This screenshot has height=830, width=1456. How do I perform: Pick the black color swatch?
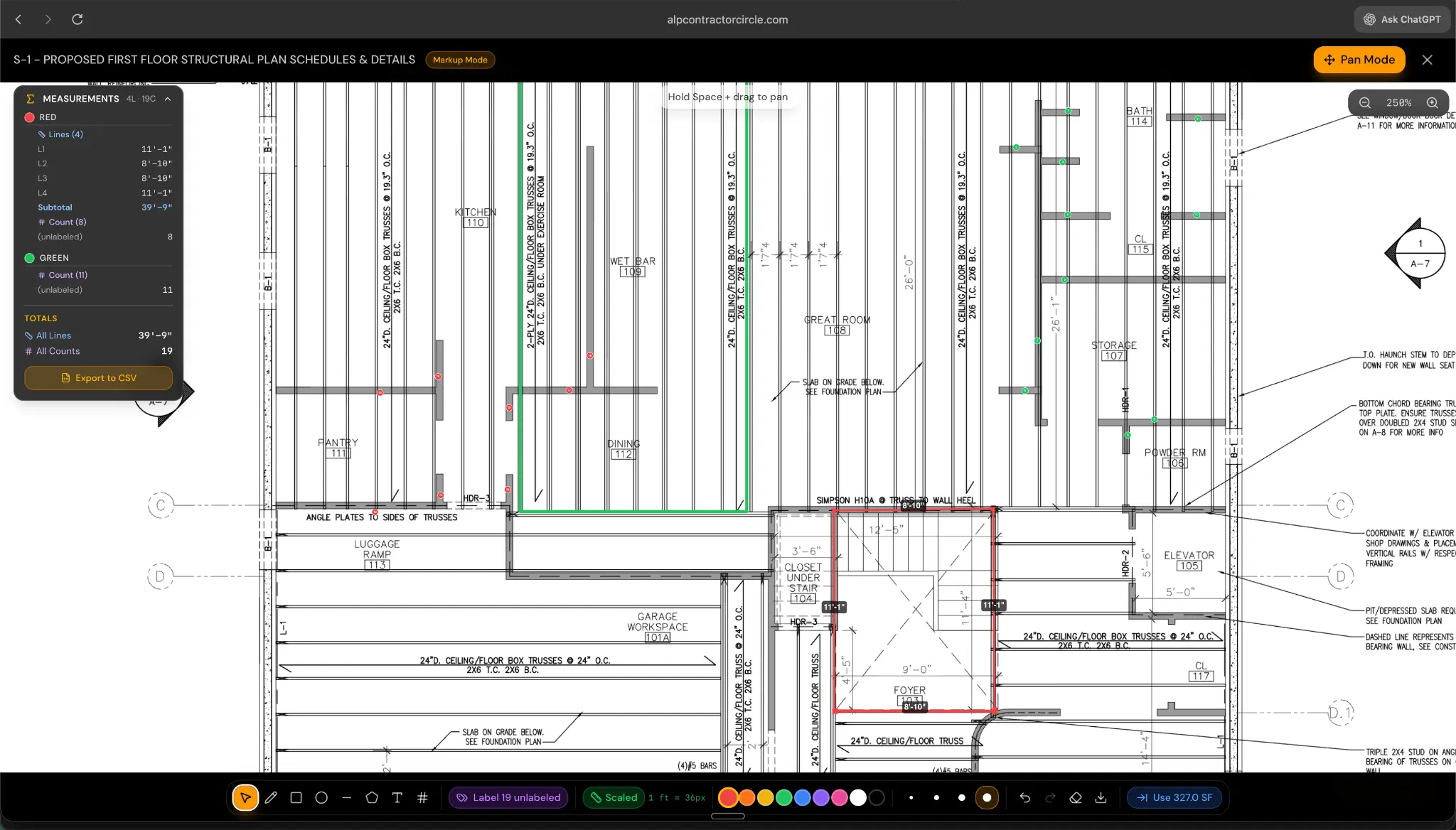coord(877,797)
